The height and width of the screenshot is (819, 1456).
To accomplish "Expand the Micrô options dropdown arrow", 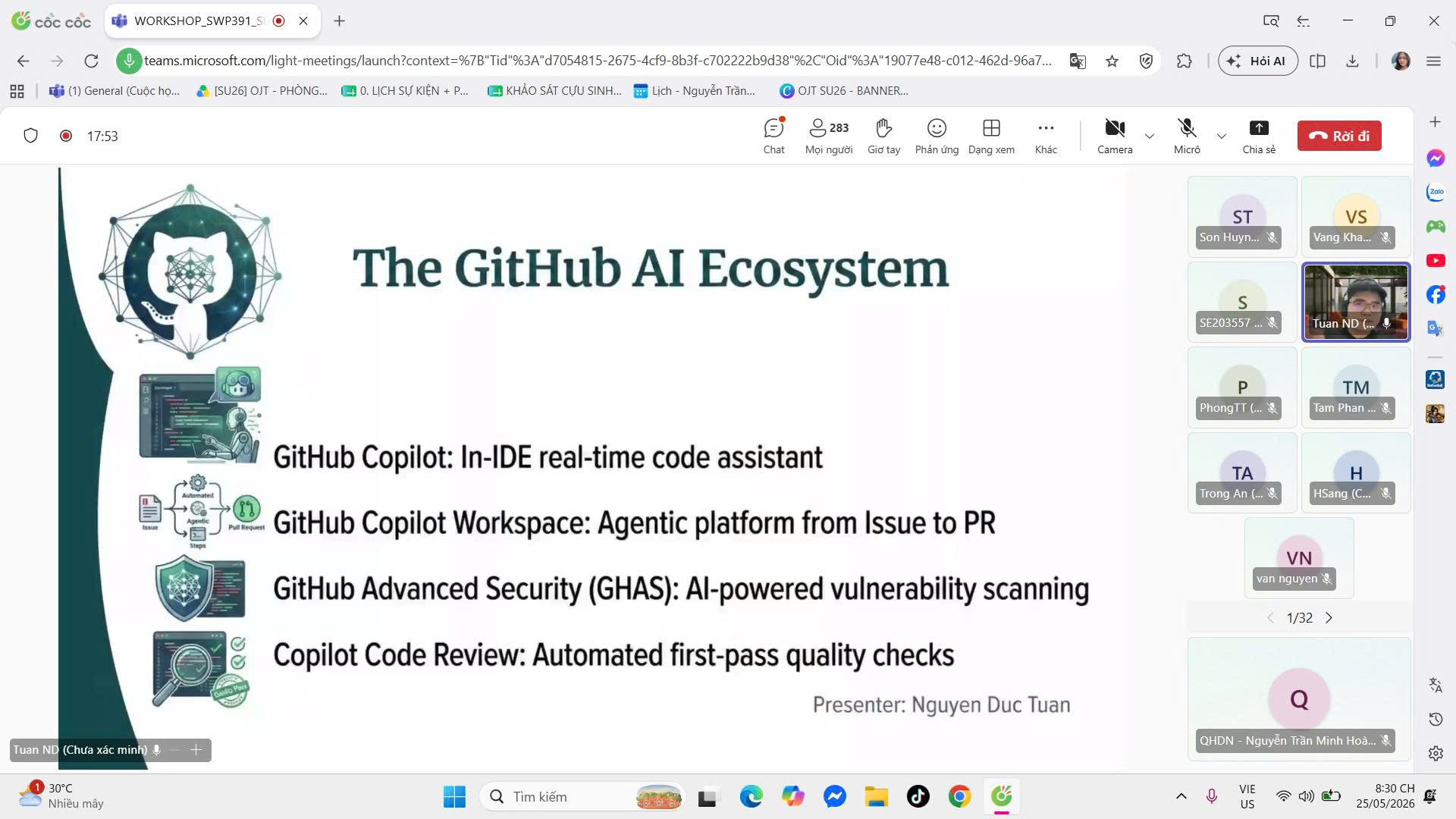I will [1221, 136].
